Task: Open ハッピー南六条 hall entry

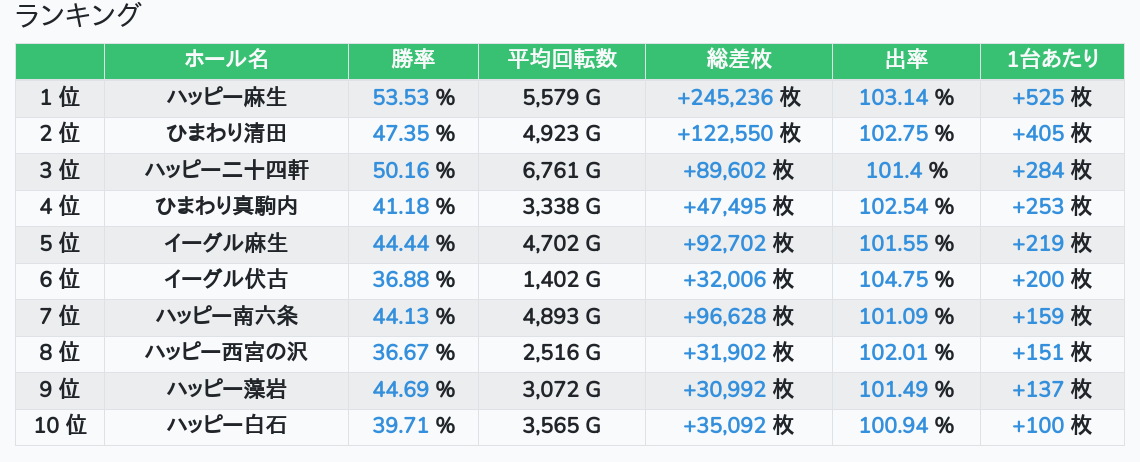Action: pyautogui.click(x=226, y=317)
